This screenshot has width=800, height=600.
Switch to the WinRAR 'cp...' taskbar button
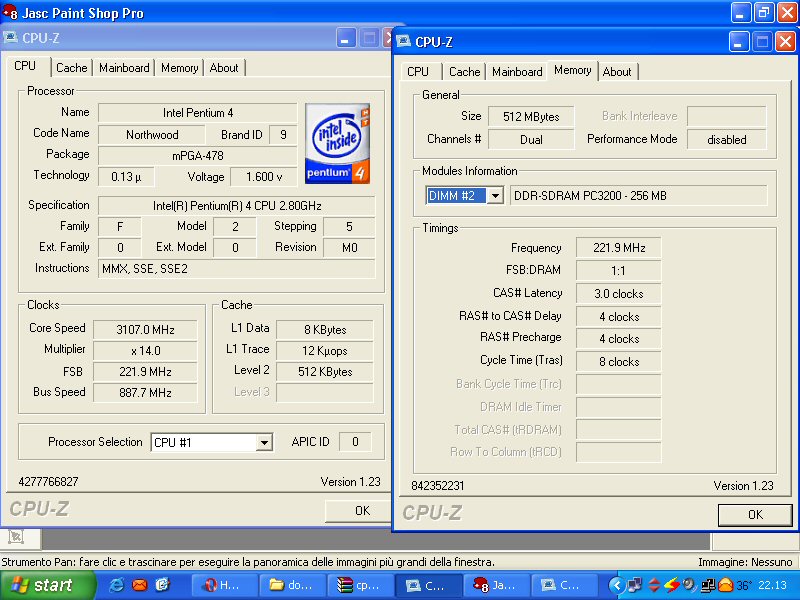(360, 585)
